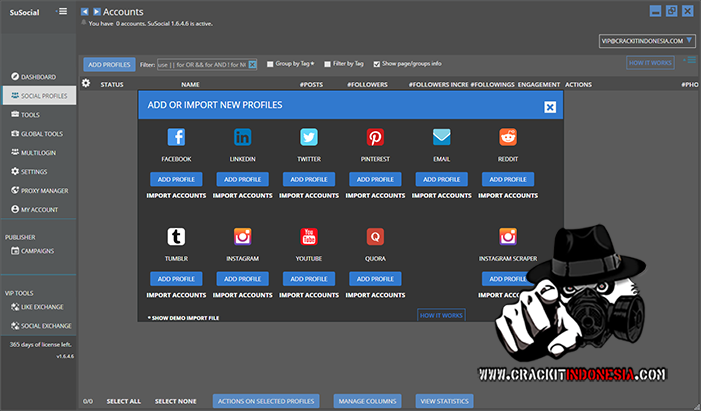
Task: Open the VIP@CRACKITINDONESIA.COM account dropdown
Action: tap(647, 41)
